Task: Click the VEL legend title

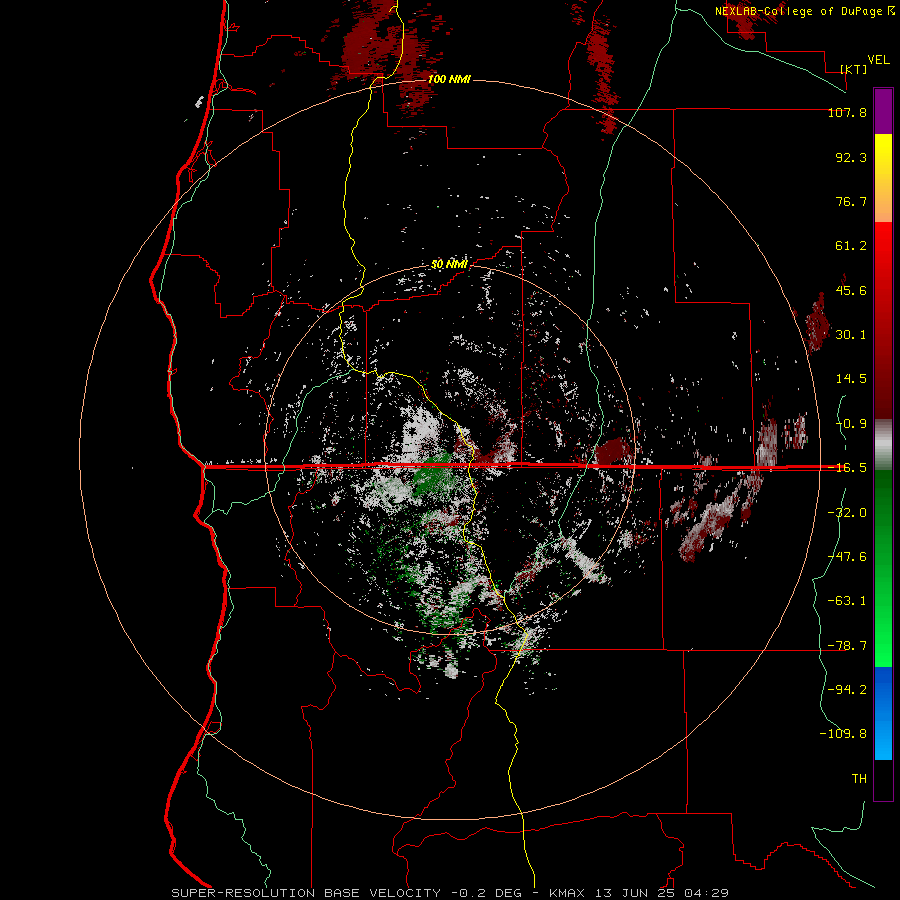Action: point(878,60)
